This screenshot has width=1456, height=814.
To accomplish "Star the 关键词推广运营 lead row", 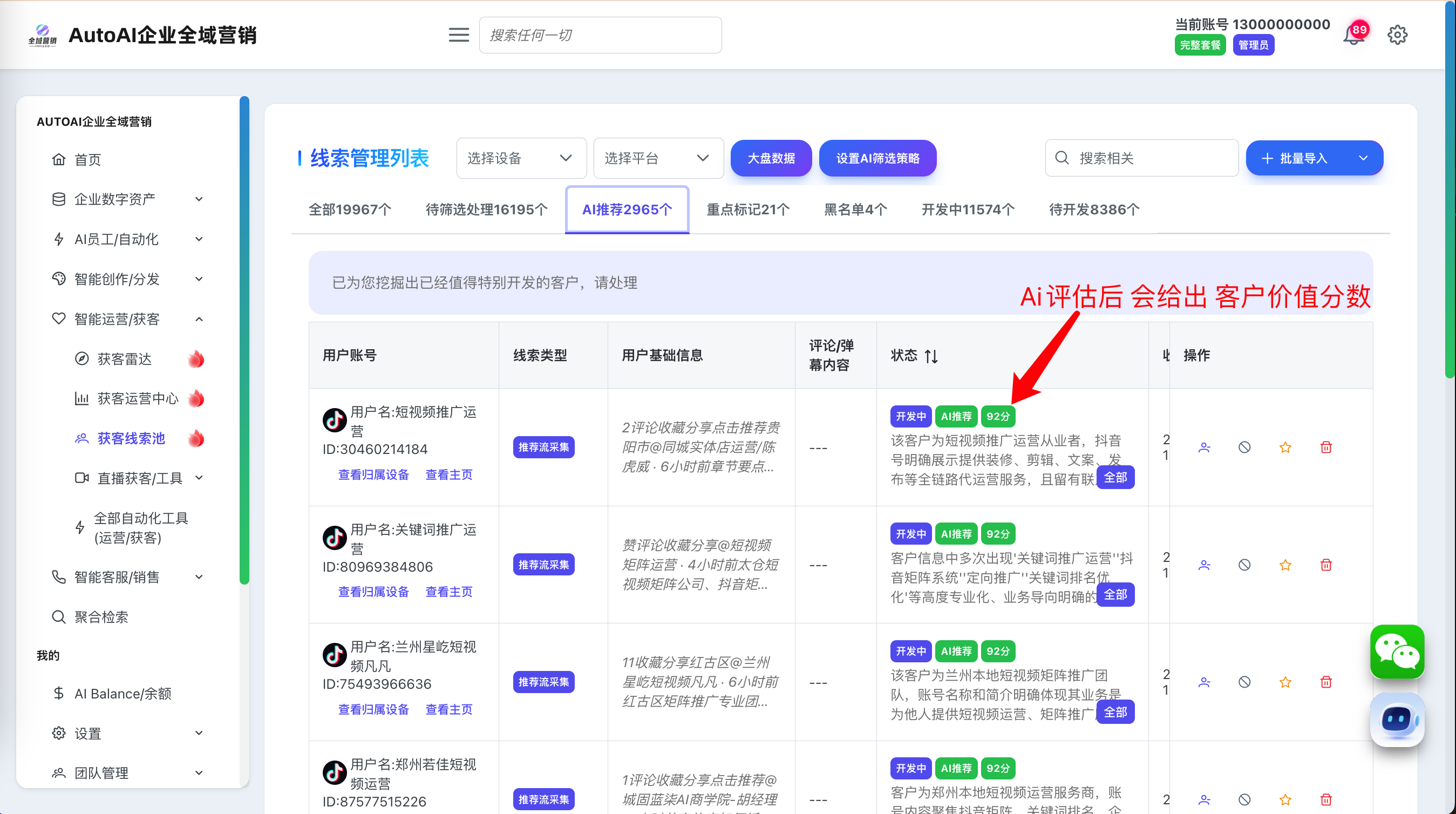I will (1285, 565).
